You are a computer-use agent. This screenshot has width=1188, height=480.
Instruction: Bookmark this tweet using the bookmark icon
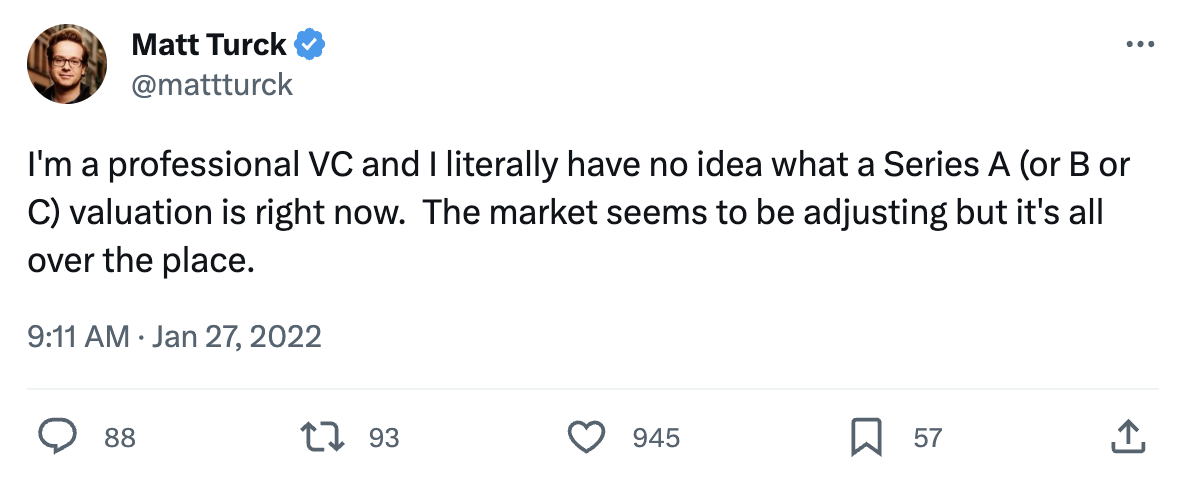click(865, 437)
